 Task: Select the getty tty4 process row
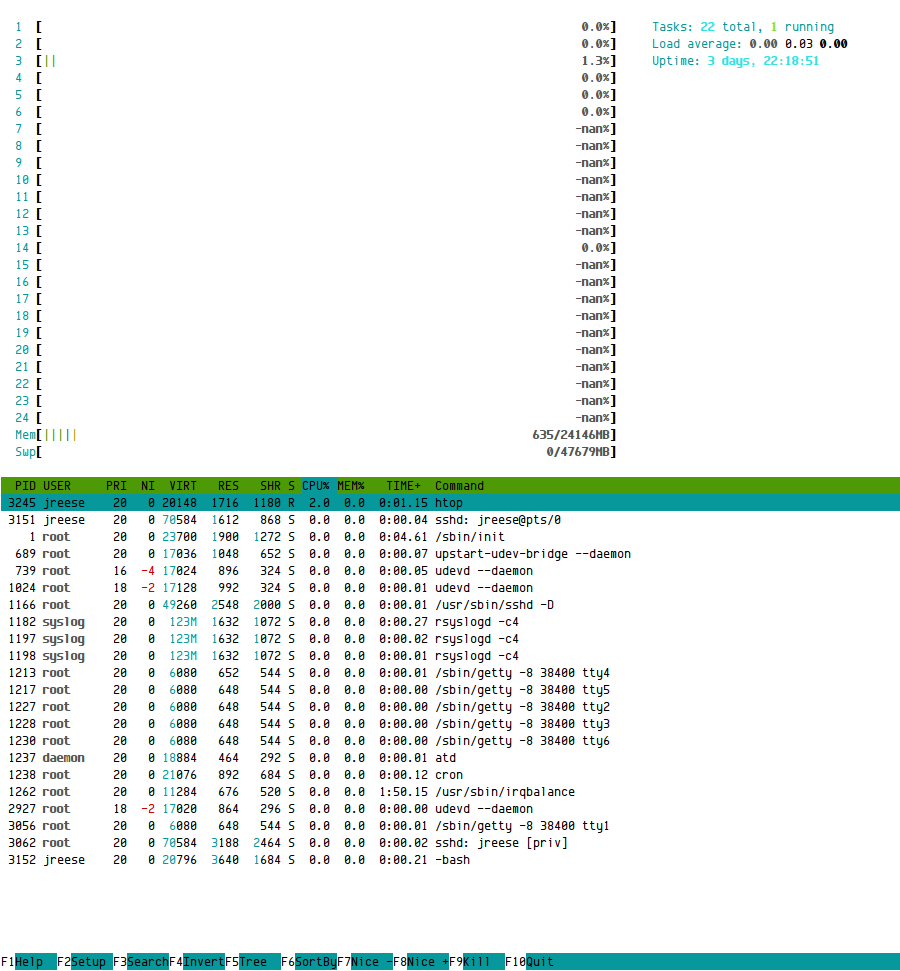[x=450, y=673]
